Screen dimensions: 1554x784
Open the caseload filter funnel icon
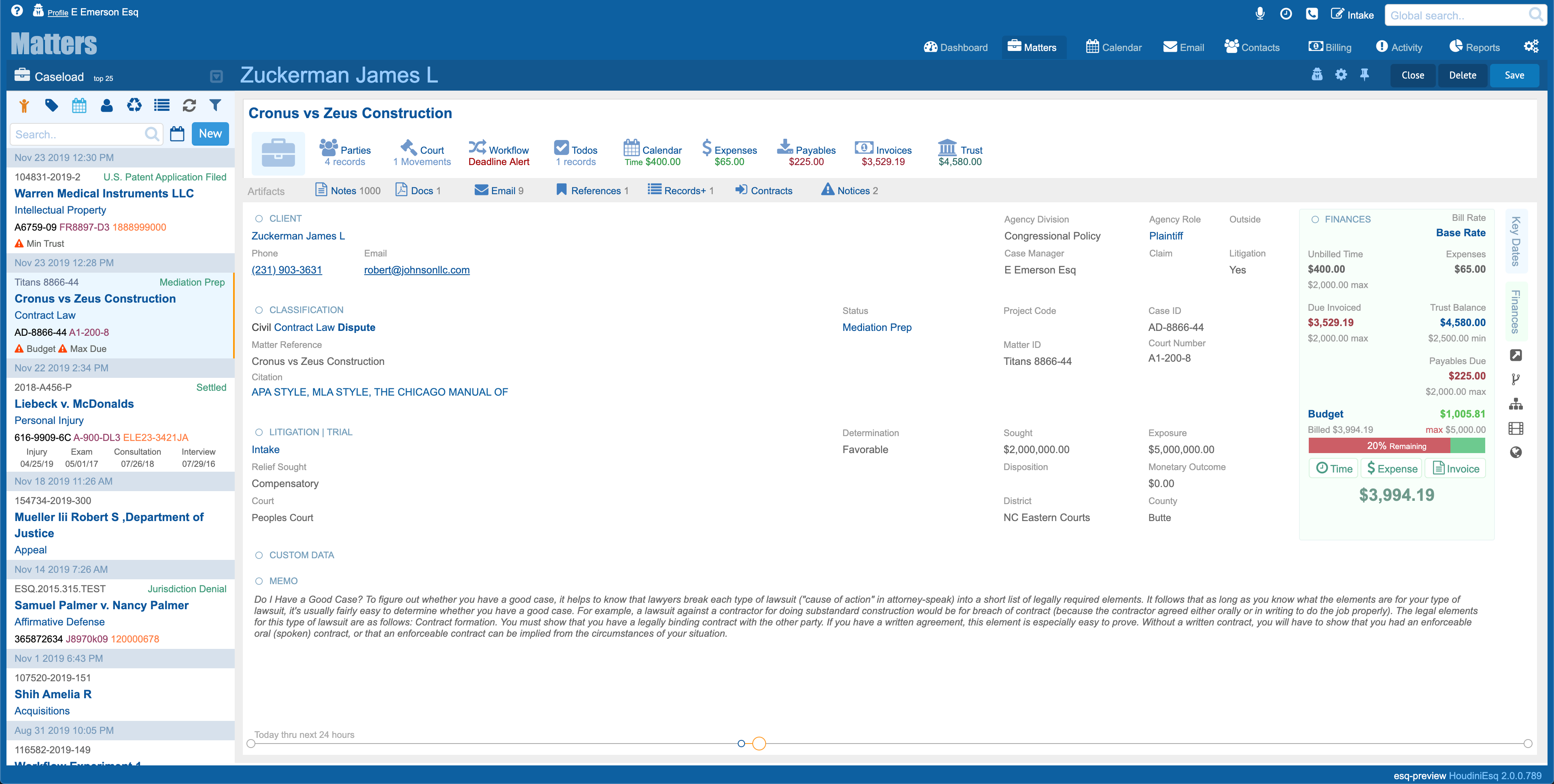(x=215, y=106)
